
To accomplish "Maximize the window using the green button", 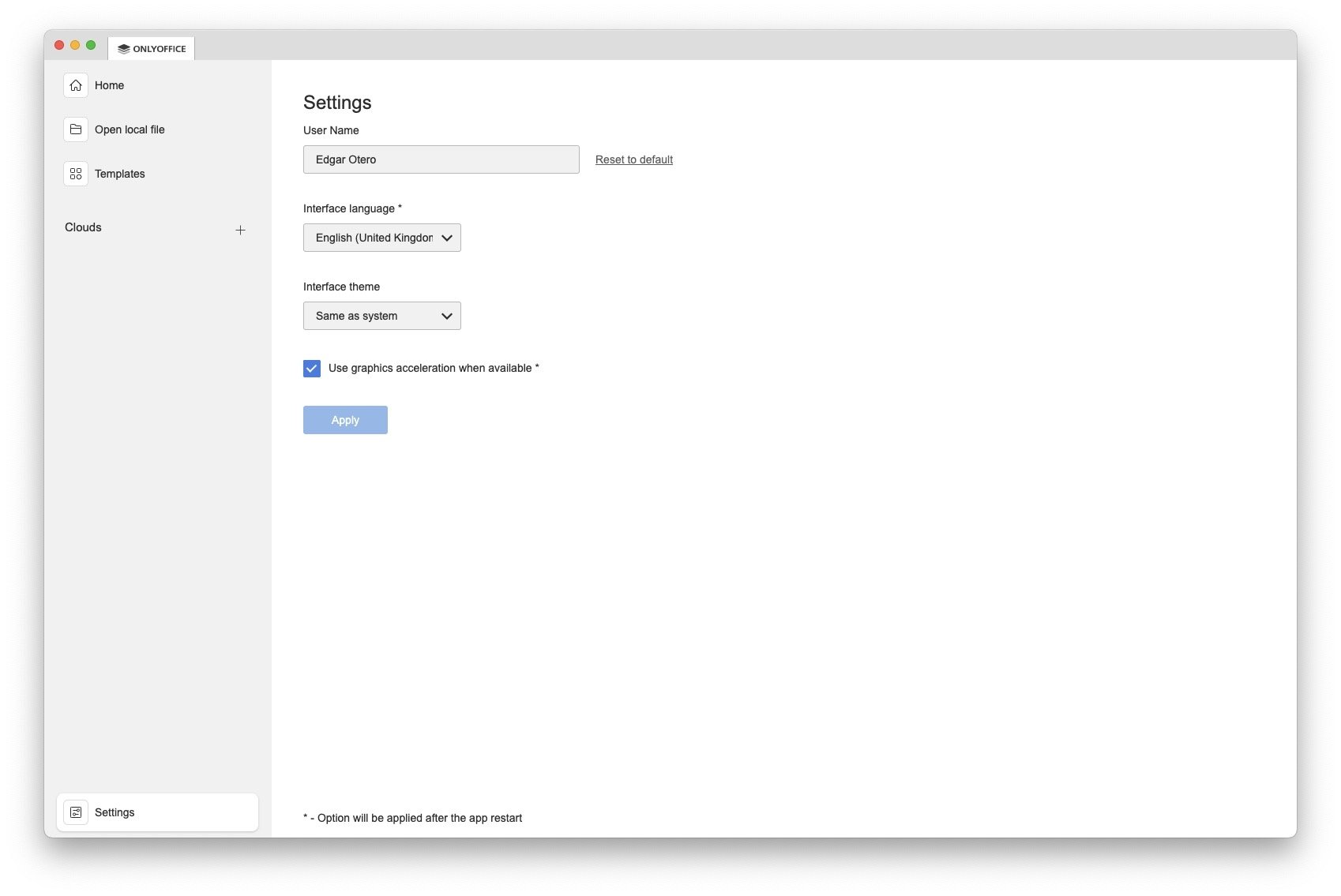I will [91, 45].
